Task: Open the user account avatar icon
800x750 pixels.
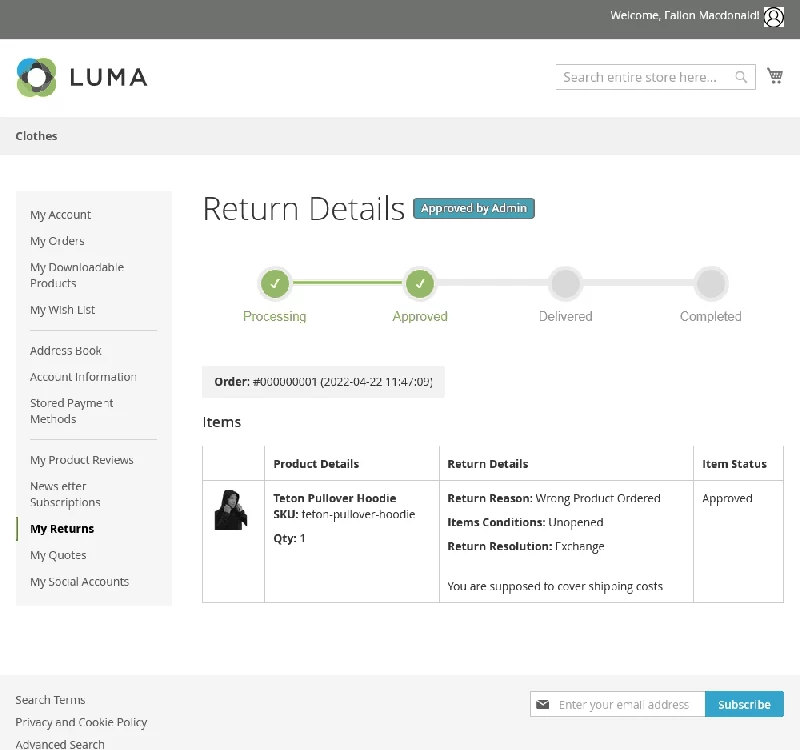Action: pos(773,17)
